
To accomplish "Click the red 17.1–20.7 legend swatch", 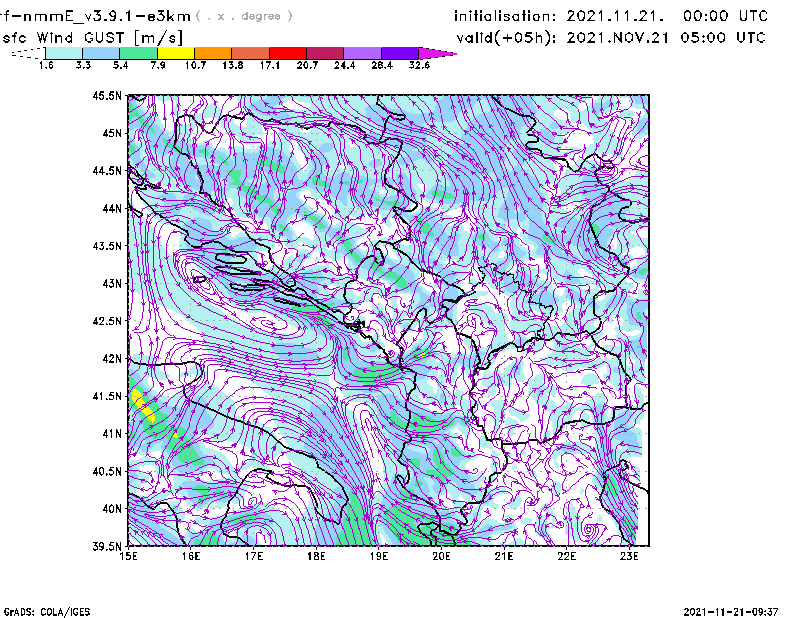I will point(288,53).
